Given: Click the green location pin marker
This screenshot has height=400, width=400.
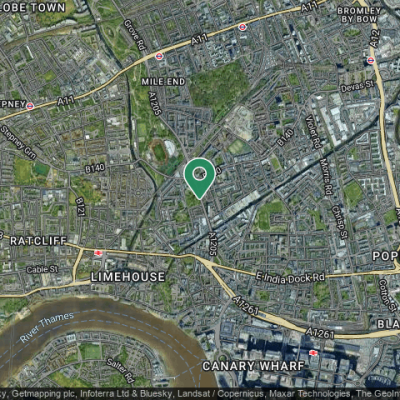Looking at the screenshot, I should (x=199, y=178).
